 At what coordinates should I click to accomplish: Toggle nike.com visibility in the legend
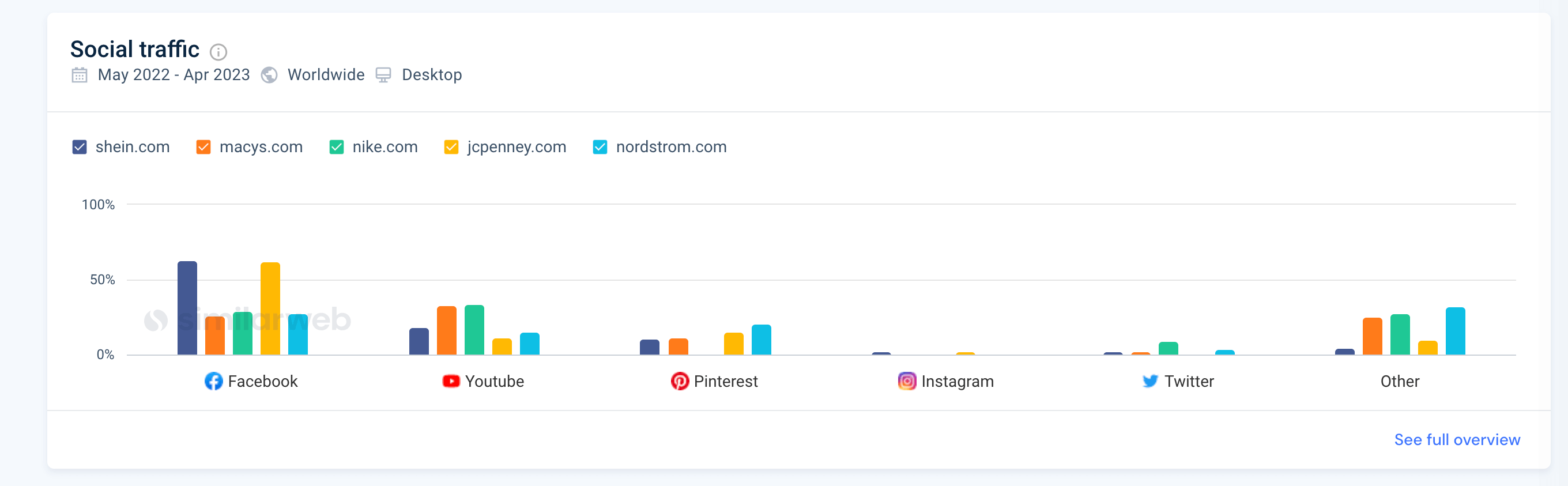click(x=336, y=147)
